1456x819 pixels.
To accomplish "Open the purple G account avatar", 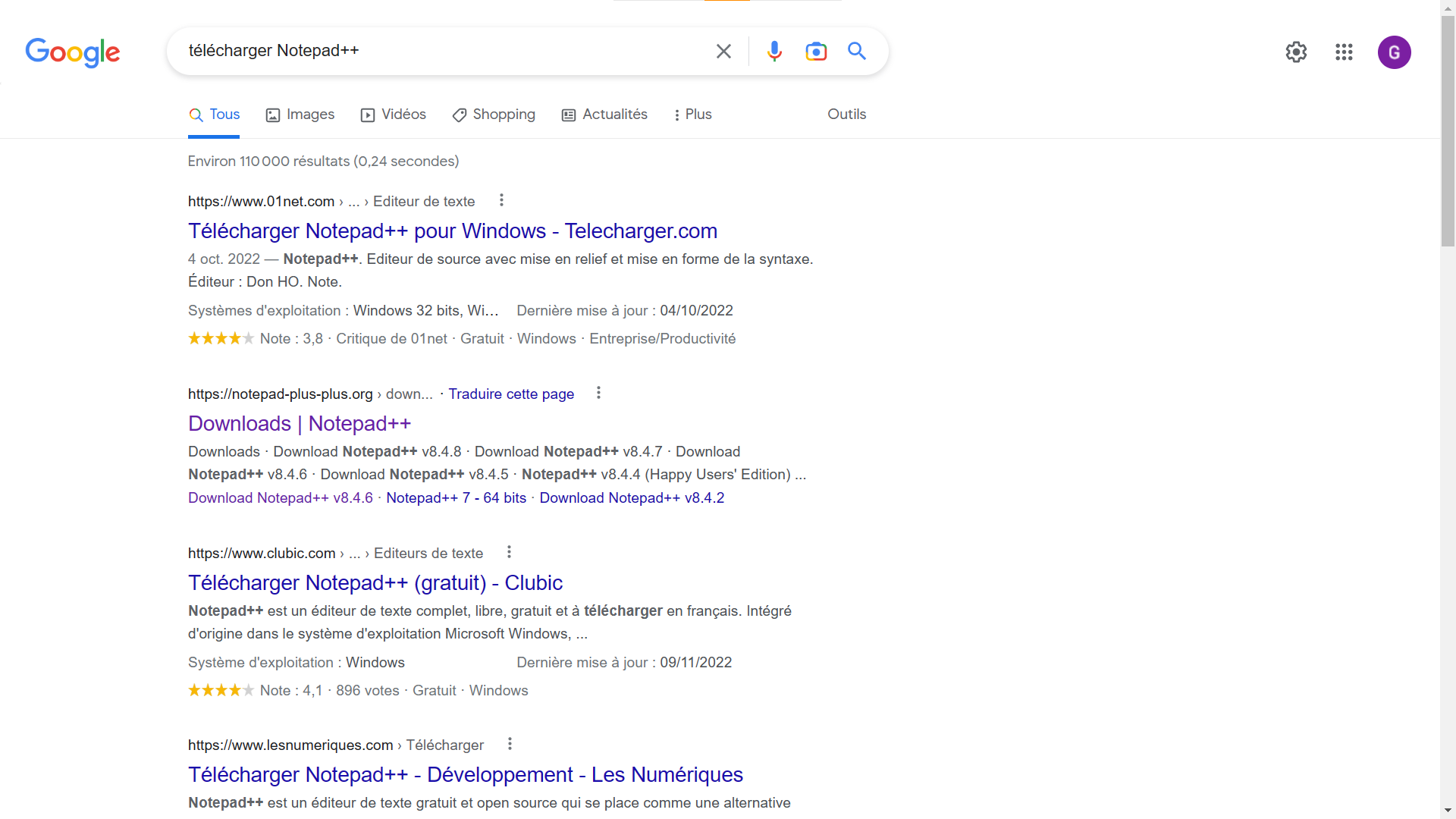I will coord(1394,52).
